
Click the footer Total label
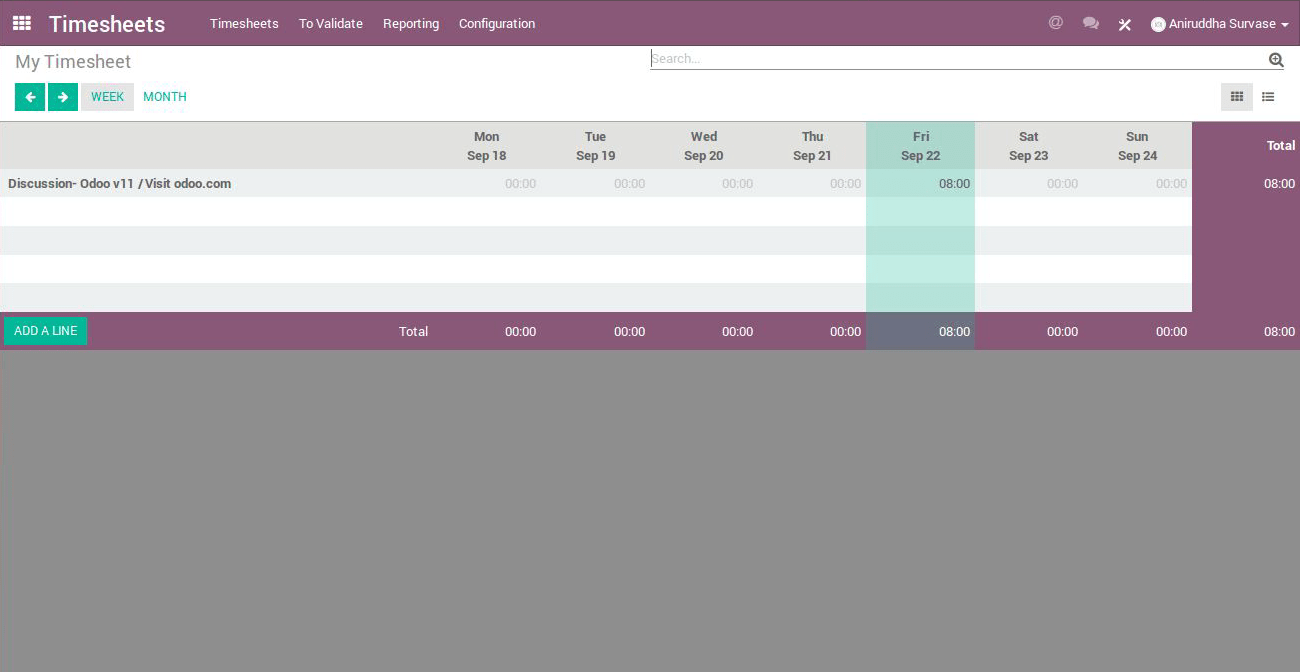pos(413,332)
